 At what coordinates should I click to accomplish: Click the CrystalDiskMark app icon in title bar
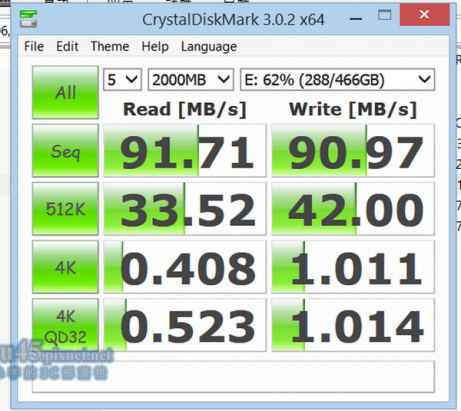pyautogui.click(x=28, y=19)
